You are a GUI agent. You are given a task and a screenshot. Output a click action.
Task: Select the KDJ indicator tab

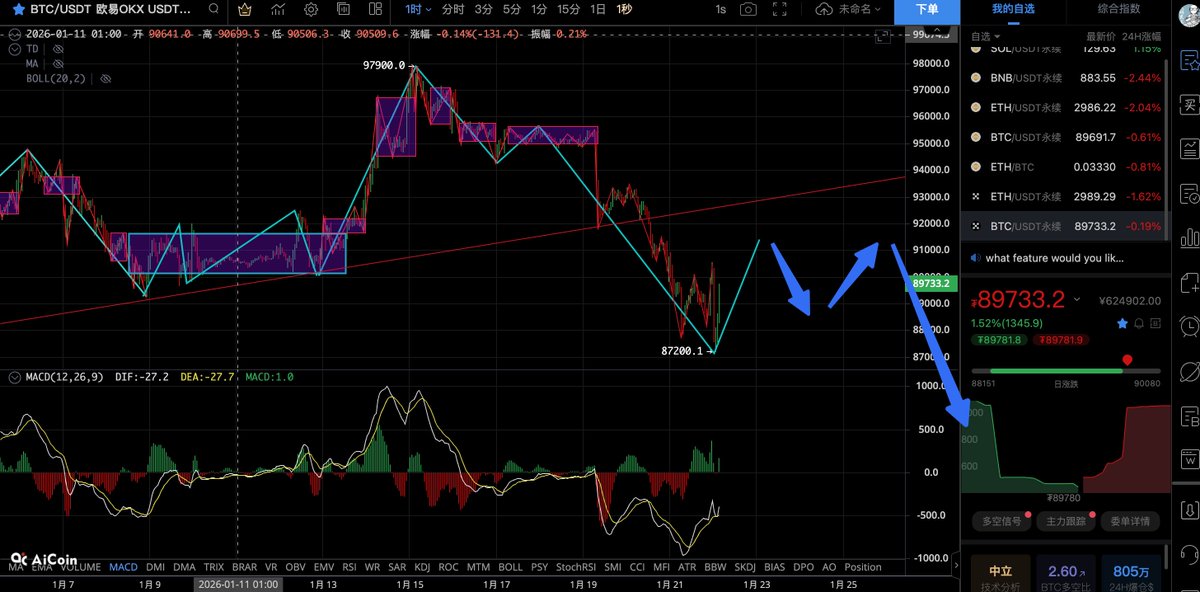tap(422, 567)
